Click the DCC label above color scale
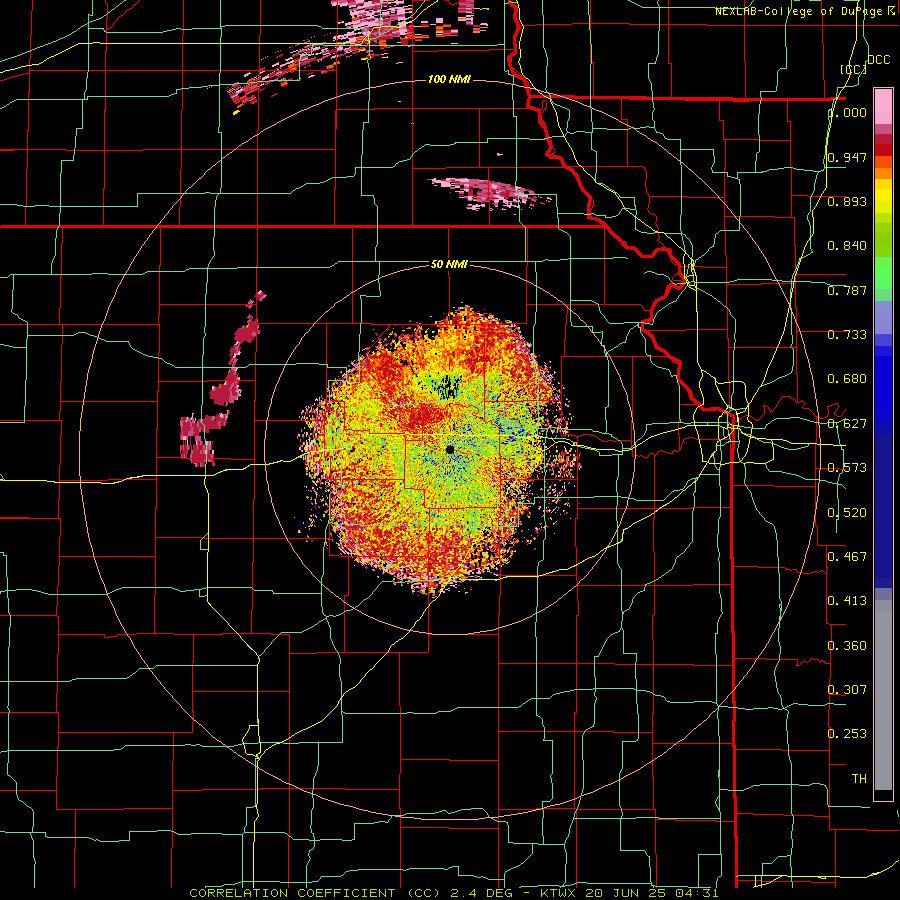 (879, 60)
